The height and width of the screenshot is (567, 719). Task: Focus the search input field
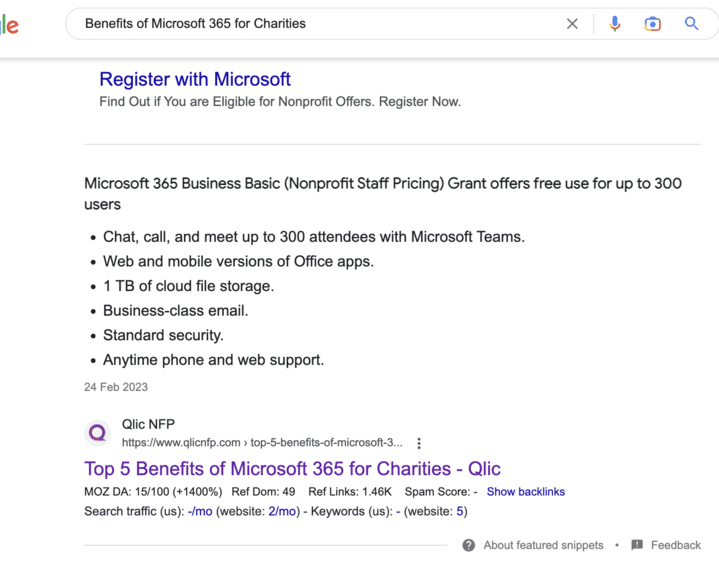[x=321, y=24]
